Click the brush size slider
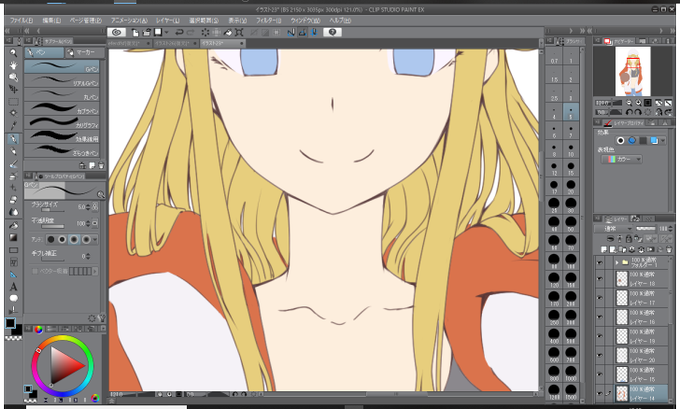680x409 pixels. (x=52, y=210)
